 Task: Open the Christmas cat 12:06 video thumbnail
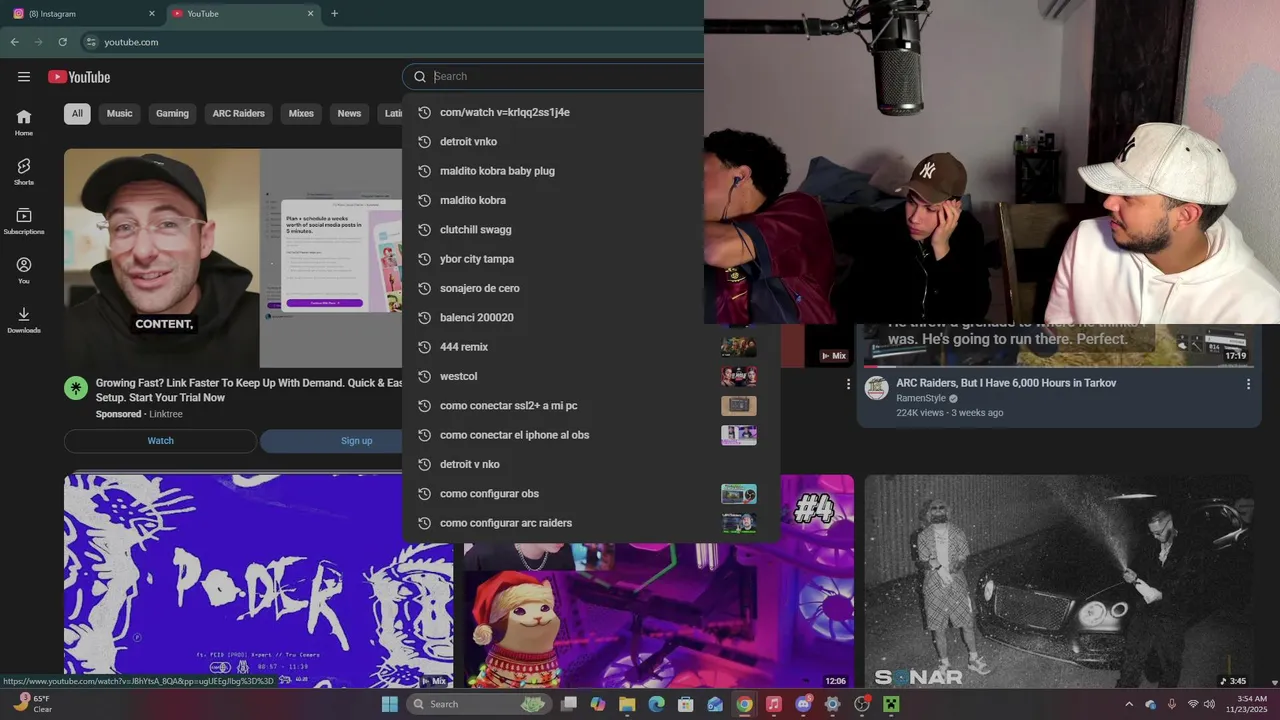pyautogui.click(x=659, y=615)
